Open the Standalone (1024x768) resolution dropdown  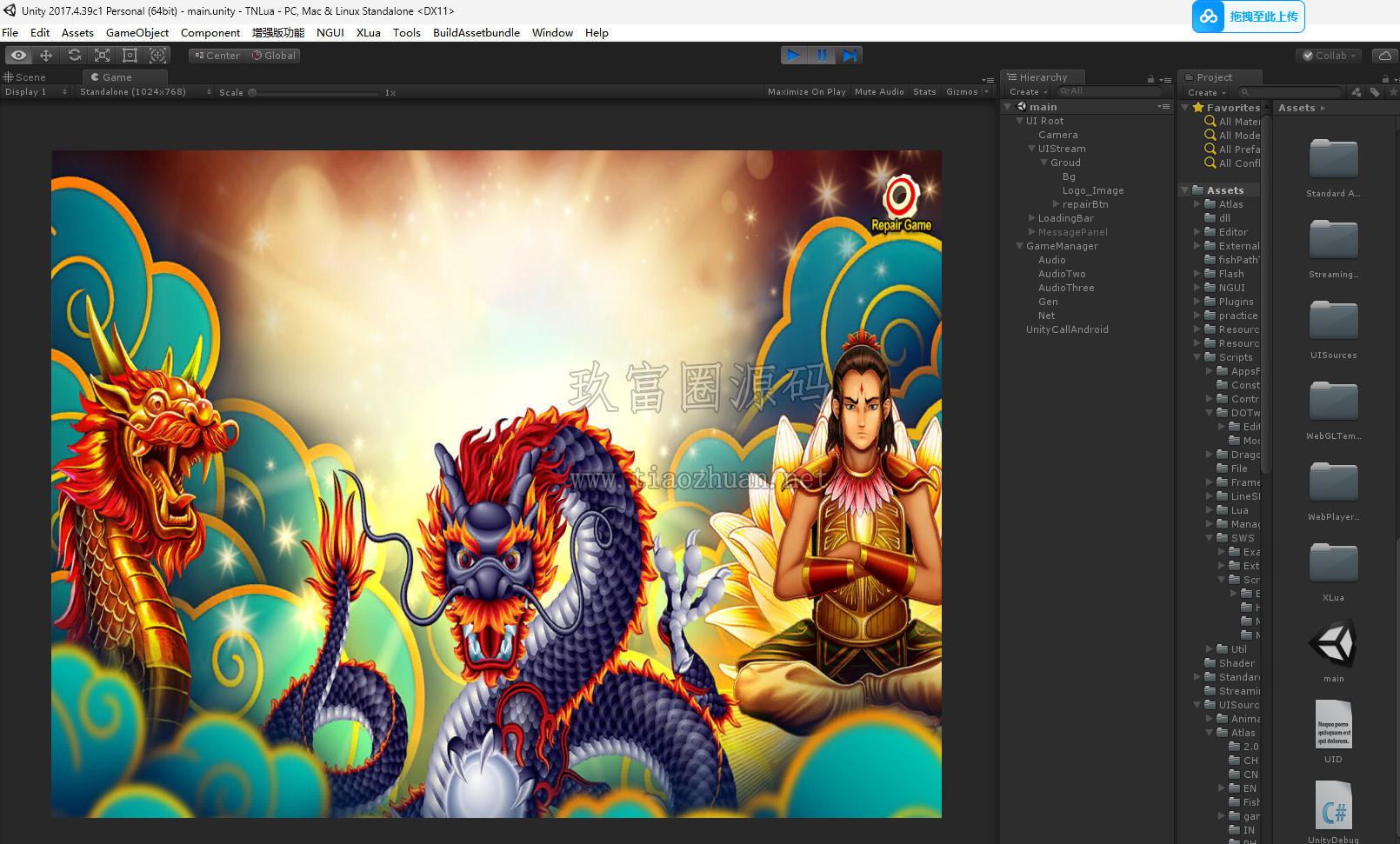pos(145,92)
